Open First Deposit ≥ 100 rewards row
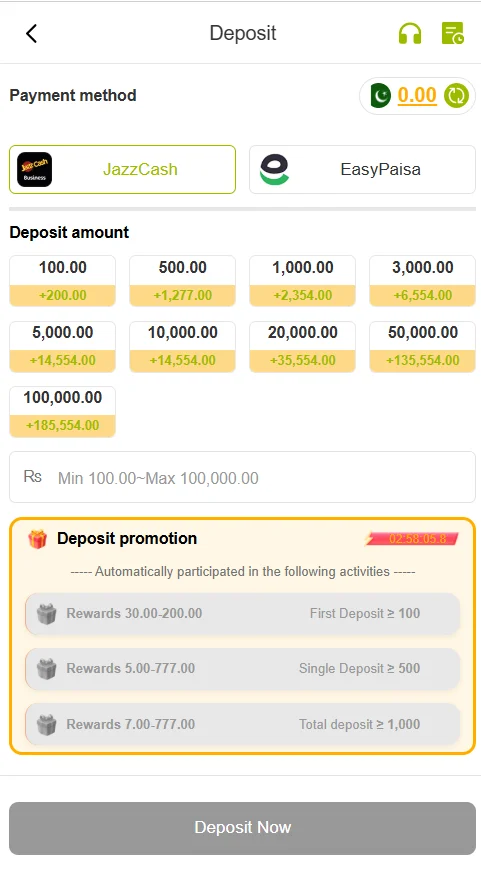This screenshot has width=481, height=870. coord(242,613)
